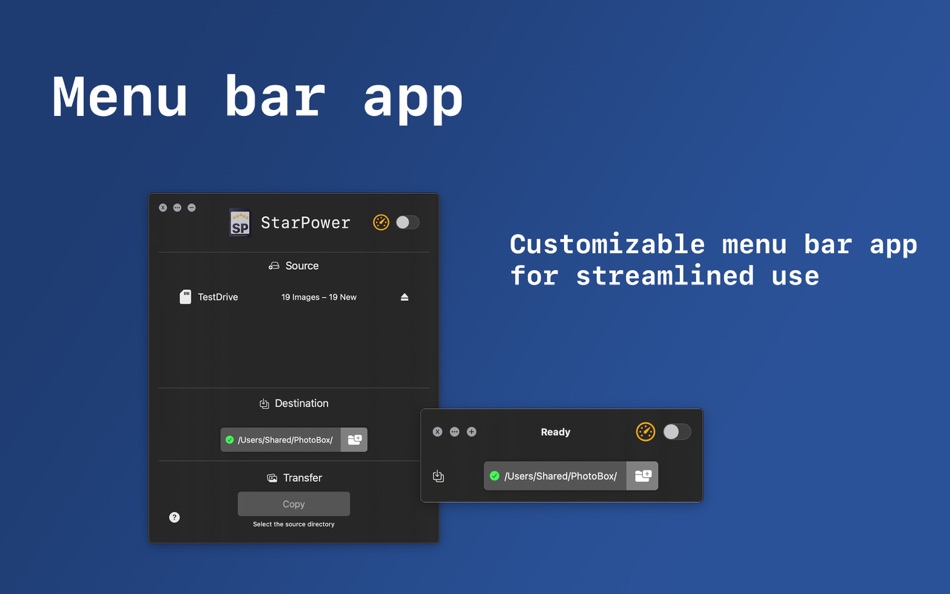Click green checkmark in compact window destination field
This screenshot has width=950, height=594.
[494, 476]
